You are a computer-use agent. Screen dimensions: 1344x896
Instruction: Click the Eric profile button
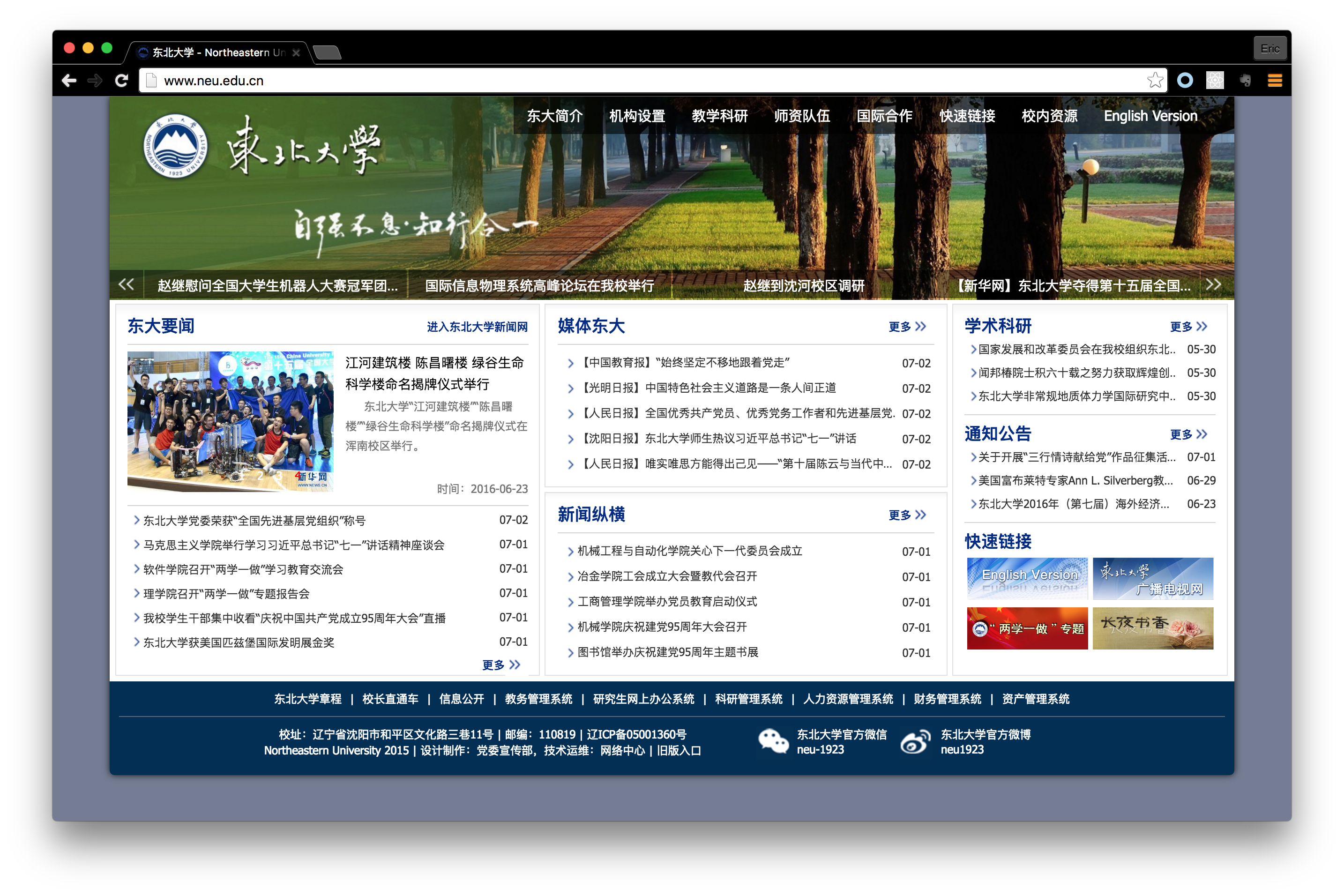tap(1269, 49)
